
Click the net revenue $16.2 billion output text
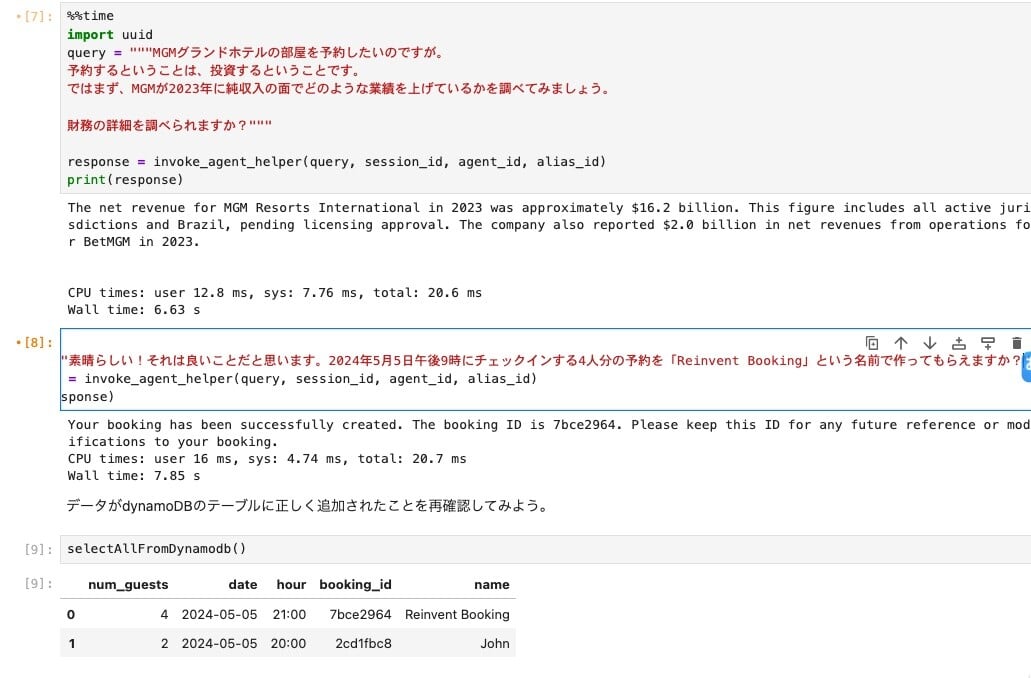click(x=549, y=225)
